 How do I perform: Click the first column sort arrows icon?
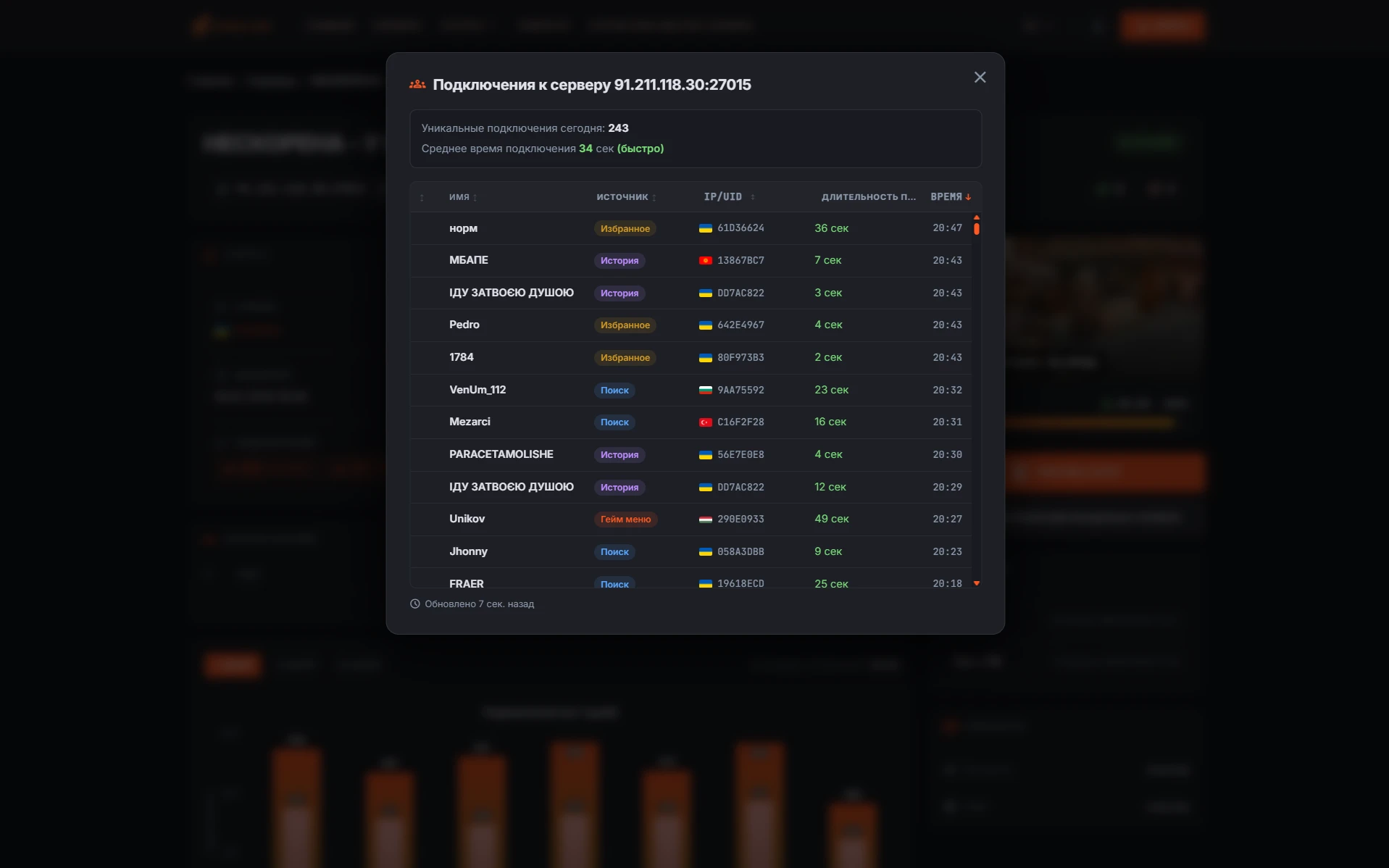click(x=422, y=198)
